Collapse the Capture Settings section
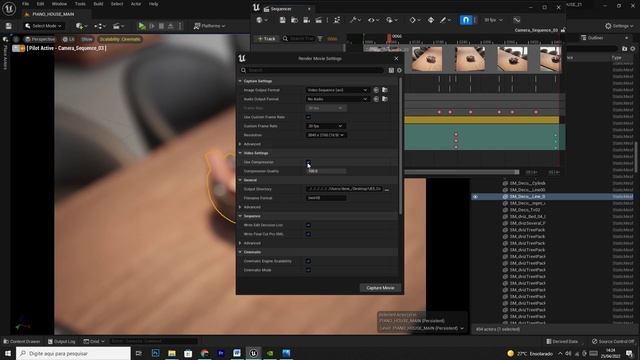 pos(240,81)
